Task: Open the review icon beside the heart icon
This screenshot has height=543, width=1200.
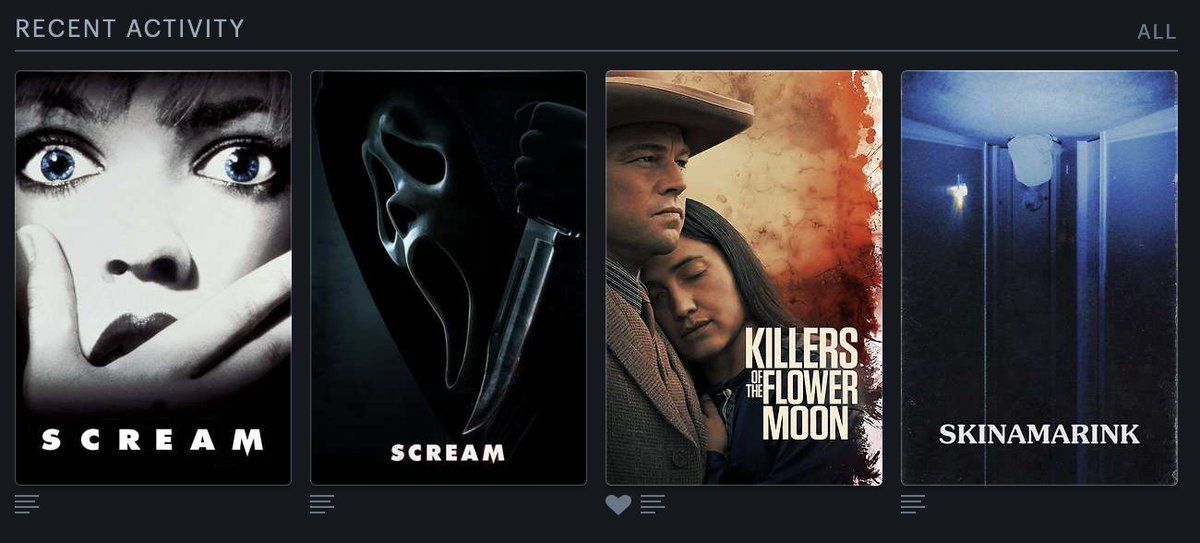Action: [653, 504]
